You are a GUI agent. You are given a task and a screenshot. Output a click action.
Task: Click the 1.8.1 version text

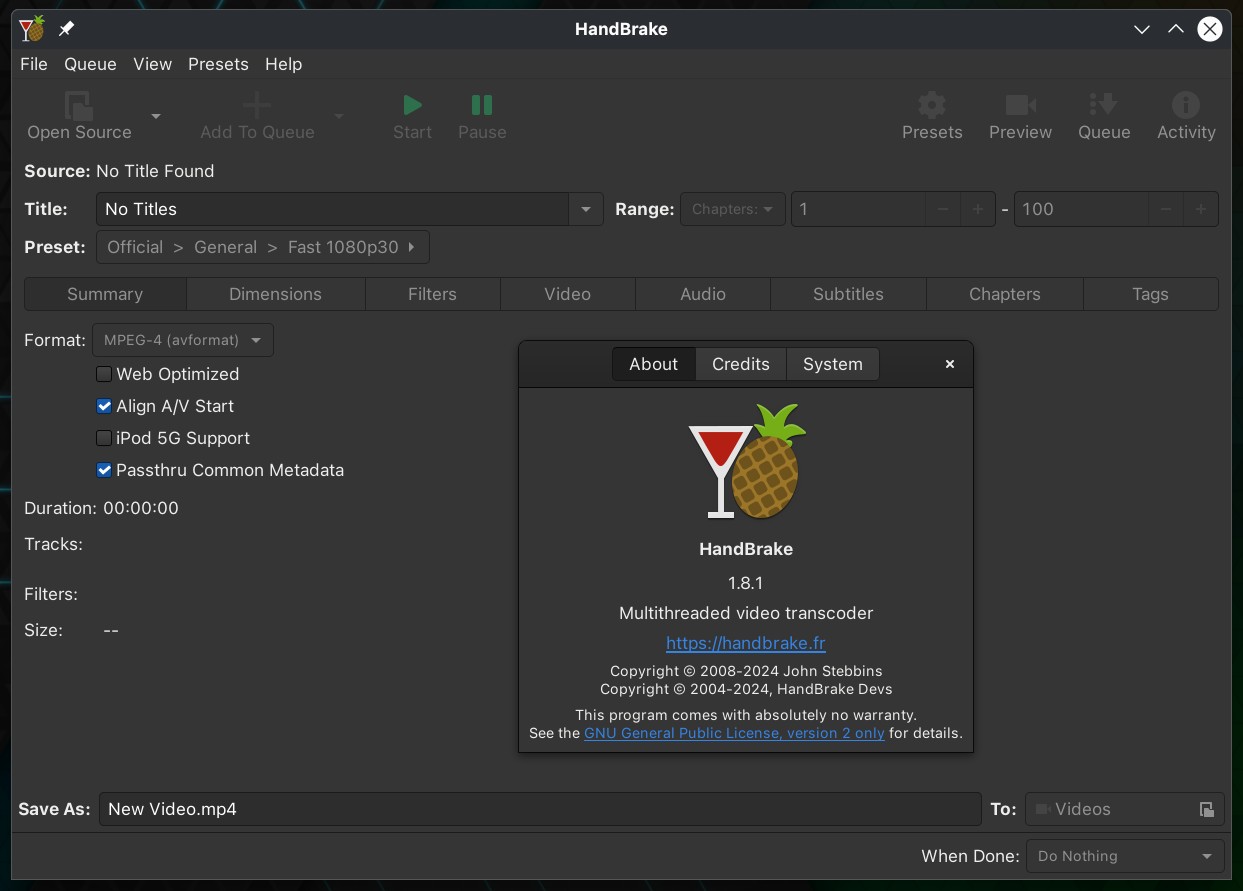click(x=746, y=583)
